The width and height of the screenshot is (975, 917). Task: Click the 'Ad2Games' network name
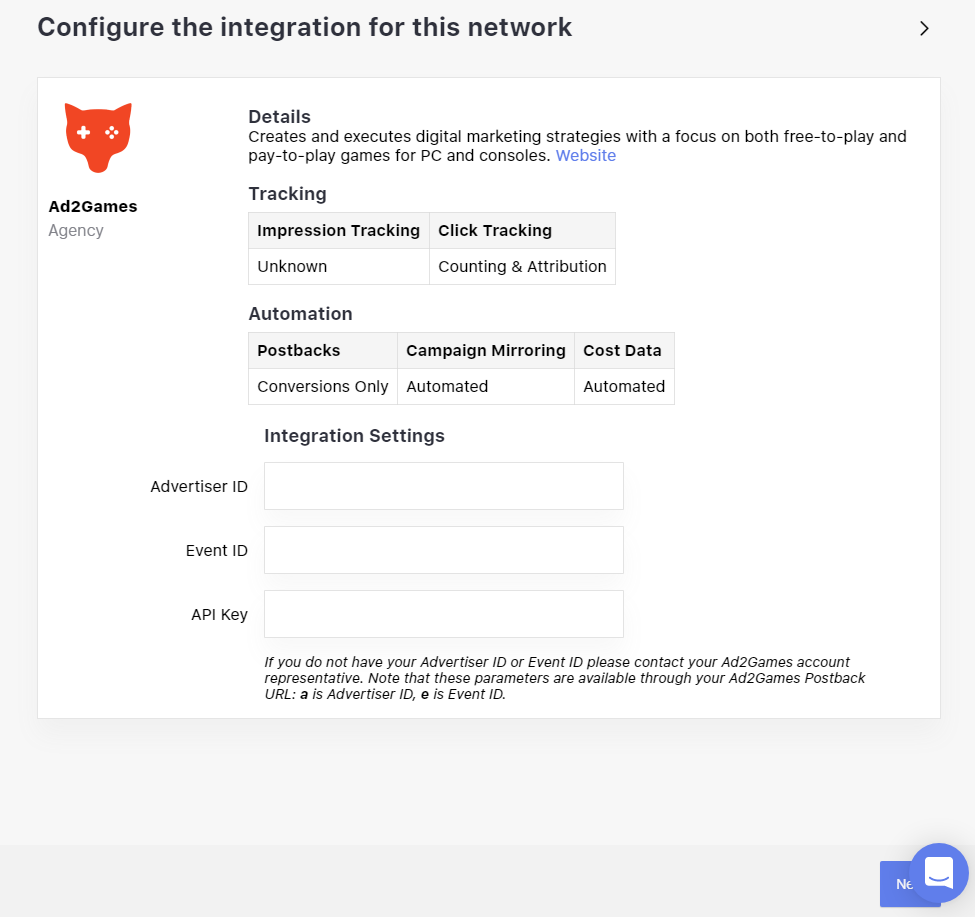[93, 206]
